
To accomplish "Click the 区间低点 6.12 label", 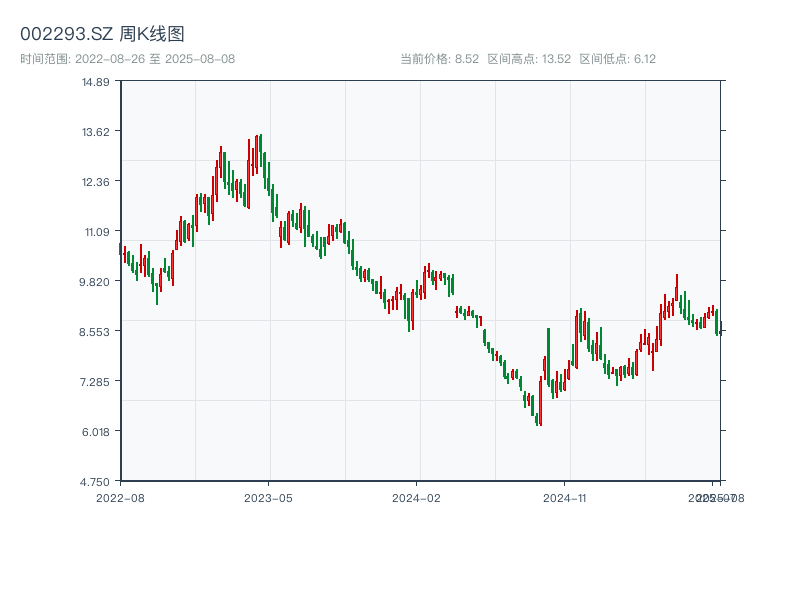I will coord(617,59).
